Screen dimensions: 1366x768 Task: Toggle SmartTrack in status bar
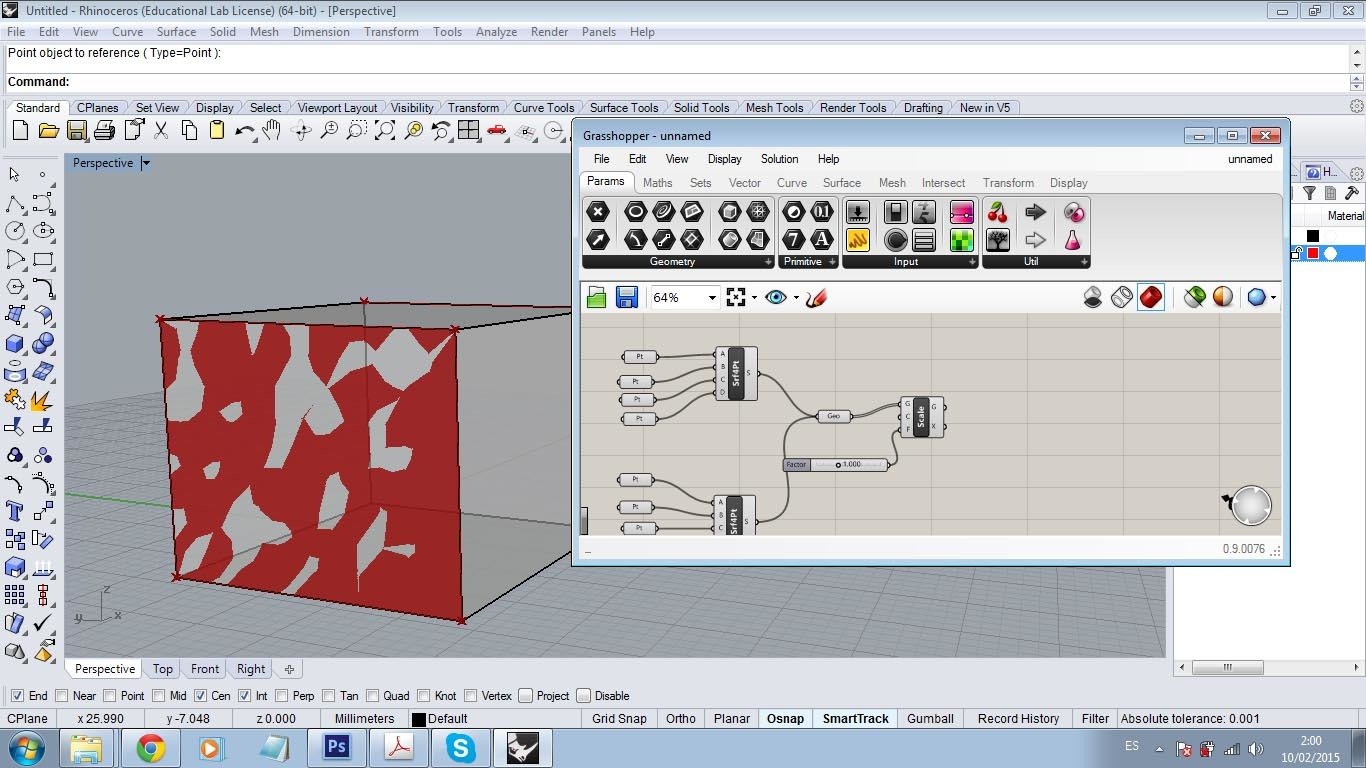(856, 718)
